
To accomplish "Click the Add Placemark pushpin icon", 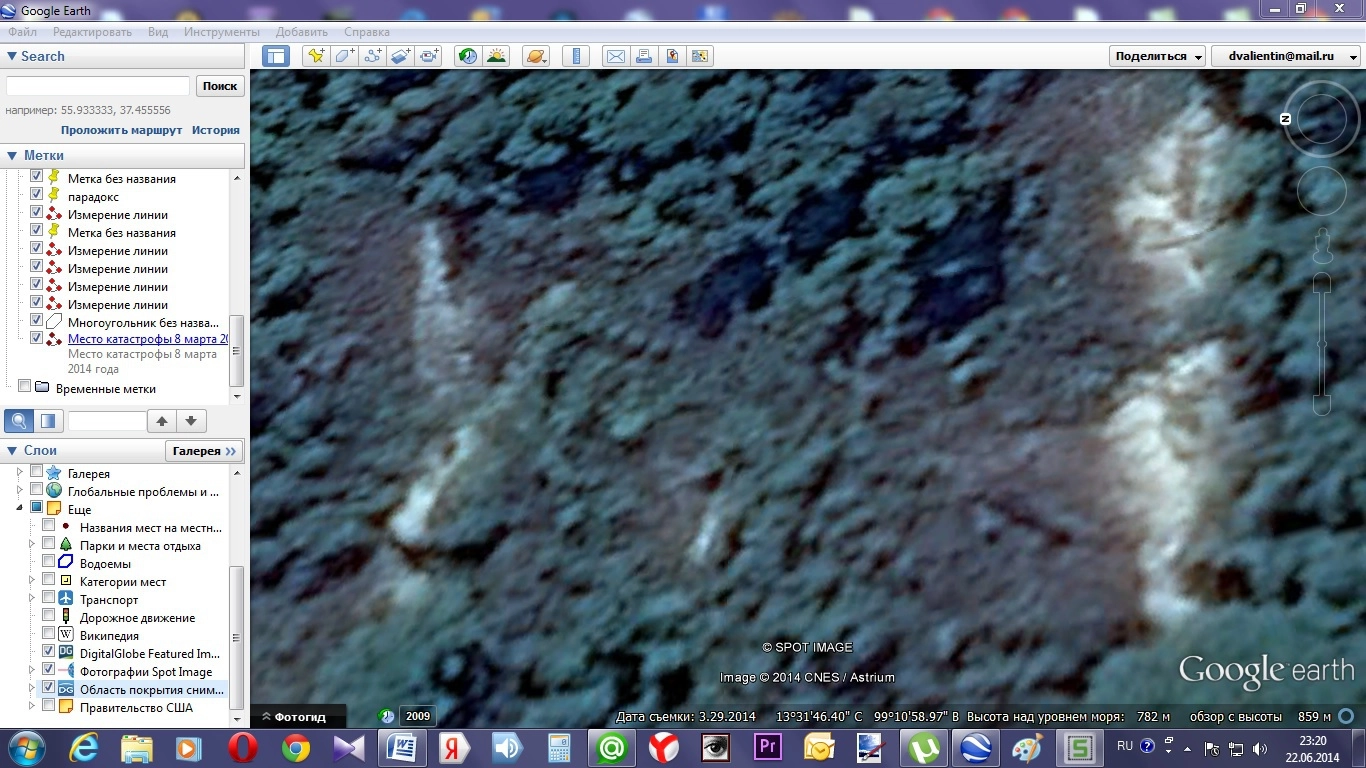I will coord(316,56).
